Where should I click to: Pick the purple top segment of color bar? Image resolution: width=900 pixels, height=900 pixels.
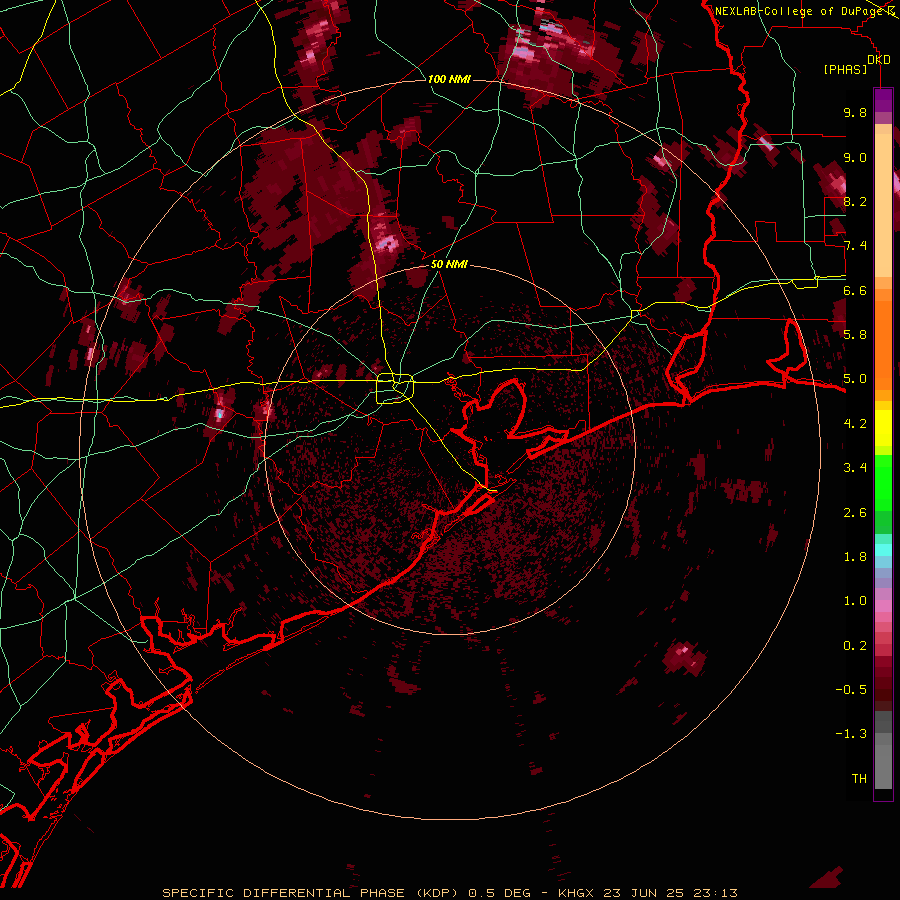[x=883, y=100]
